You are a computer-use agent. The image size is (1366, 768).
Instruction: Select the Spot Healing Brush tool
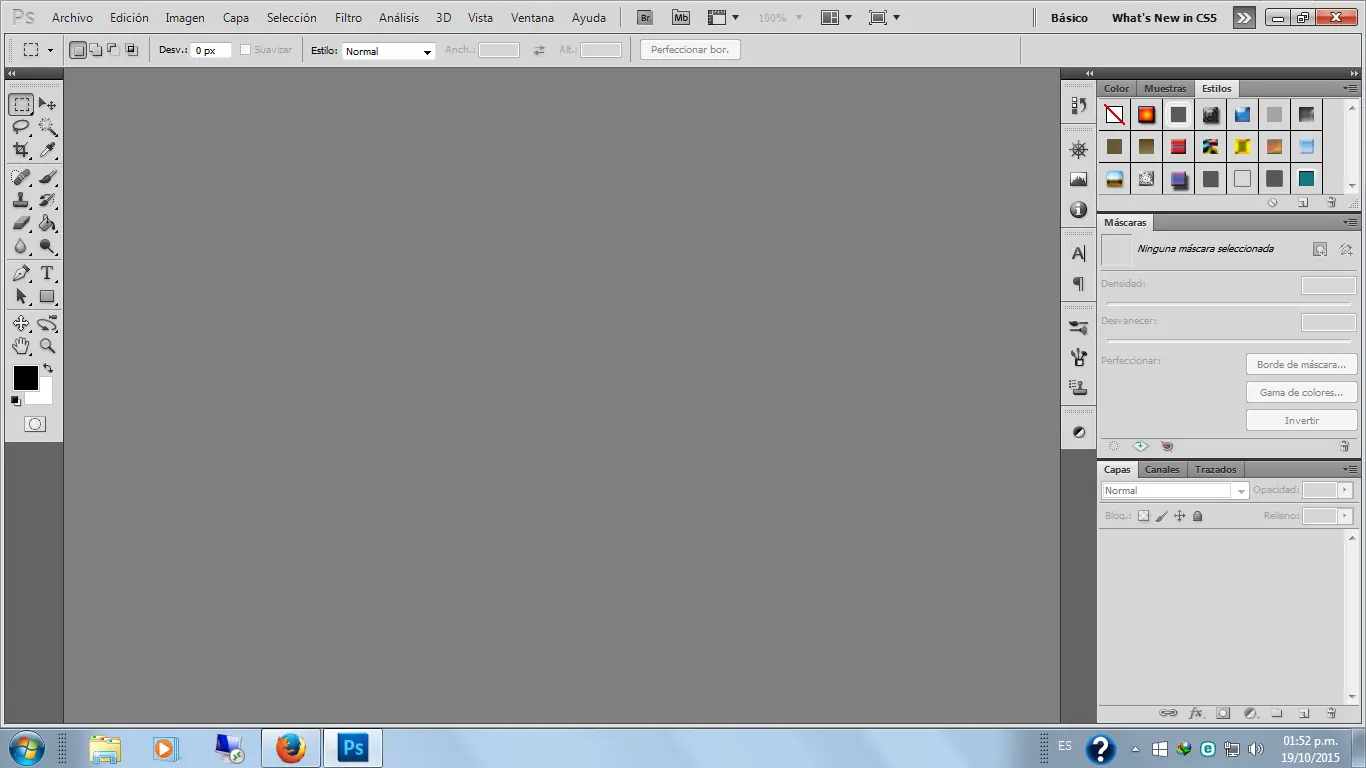(21, 177)
